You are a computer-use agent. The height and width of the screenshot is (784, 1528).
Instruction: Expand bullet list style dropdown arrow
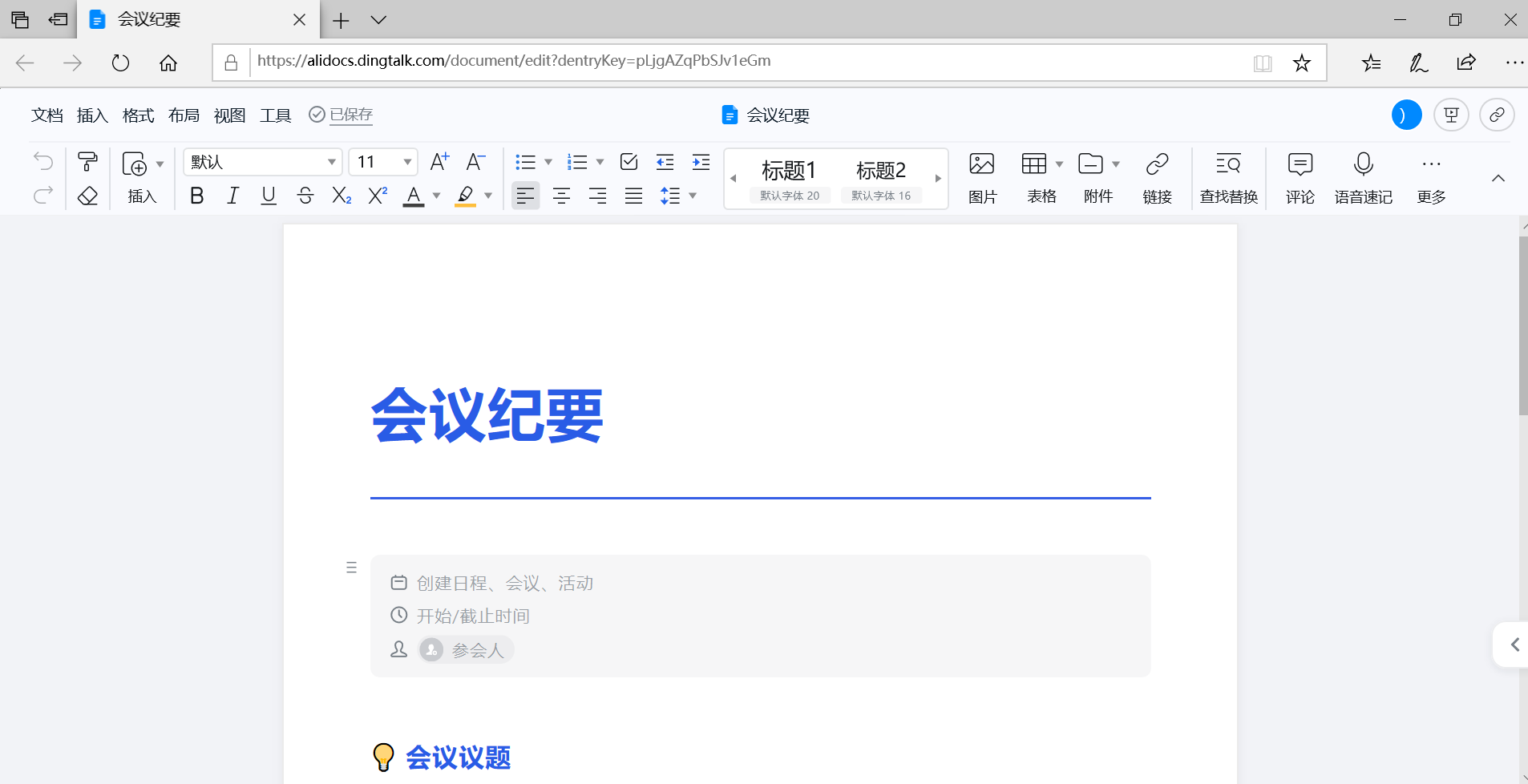tap(548, 162)
